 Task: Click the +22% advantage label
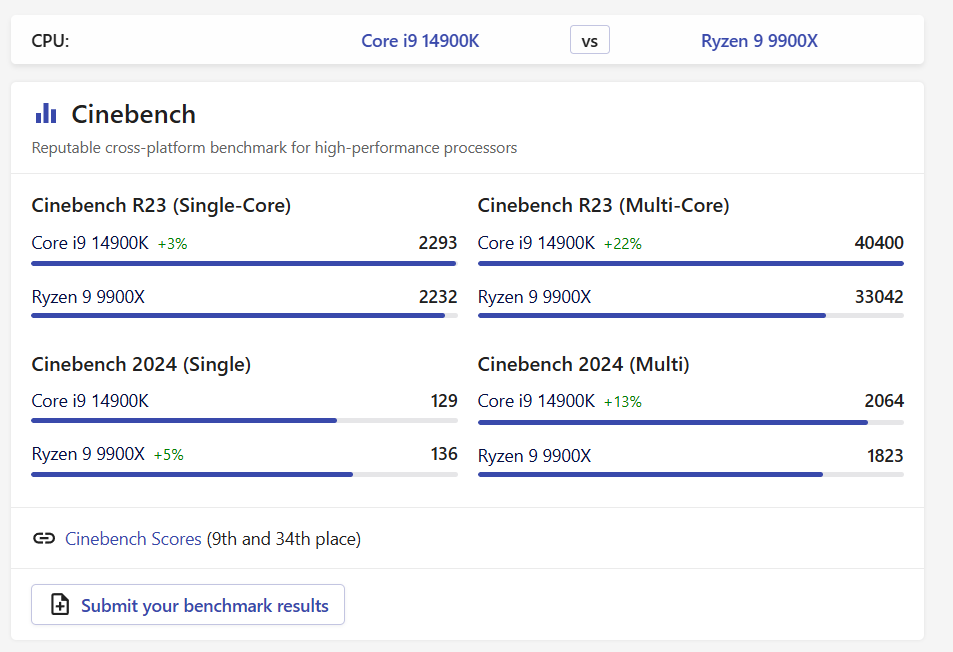(x=622, y=244)
